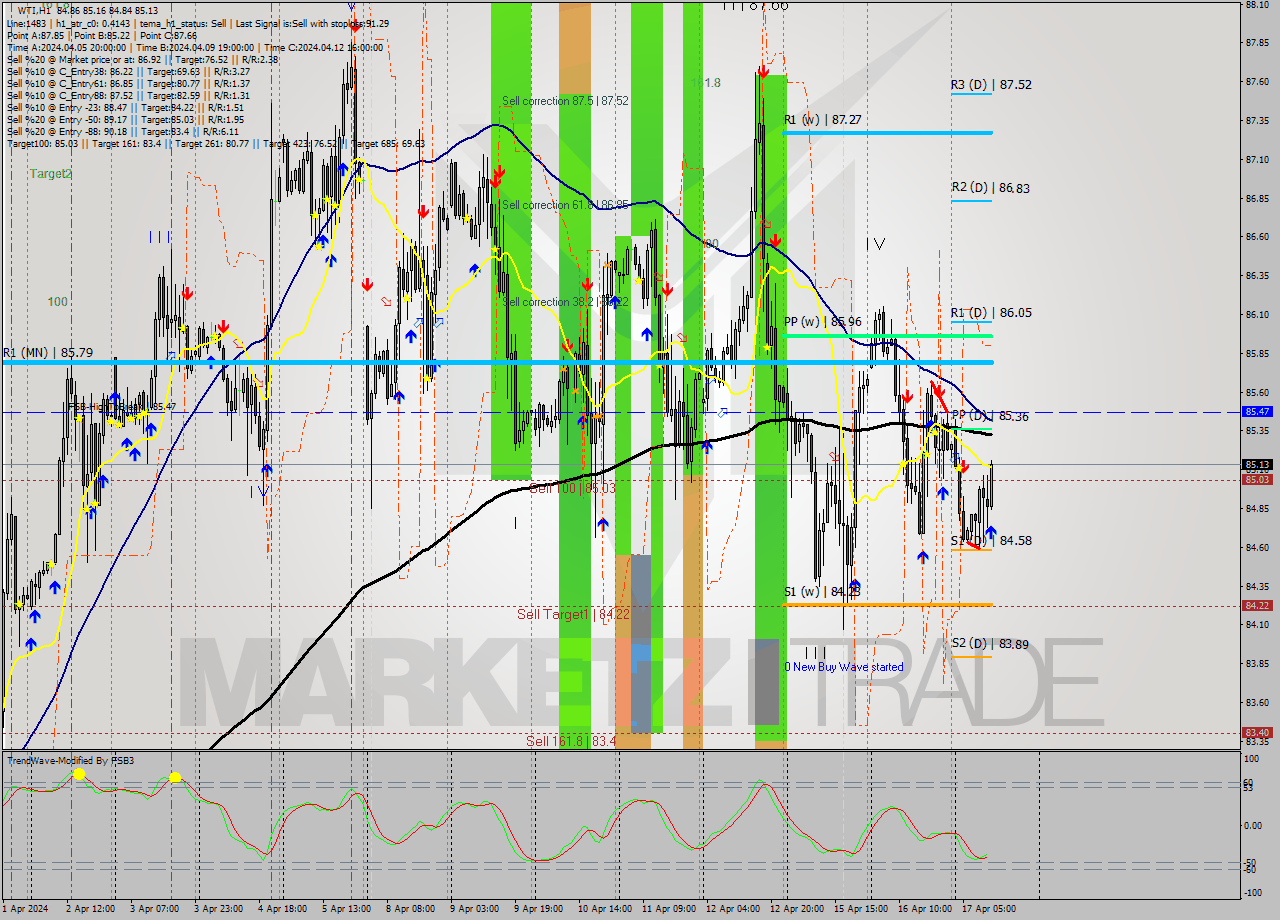Click the 'TrendWave-Modified By FSB3' indicator title
Viewport: 1280px width, 920px height.
click(x=71, y=761)
